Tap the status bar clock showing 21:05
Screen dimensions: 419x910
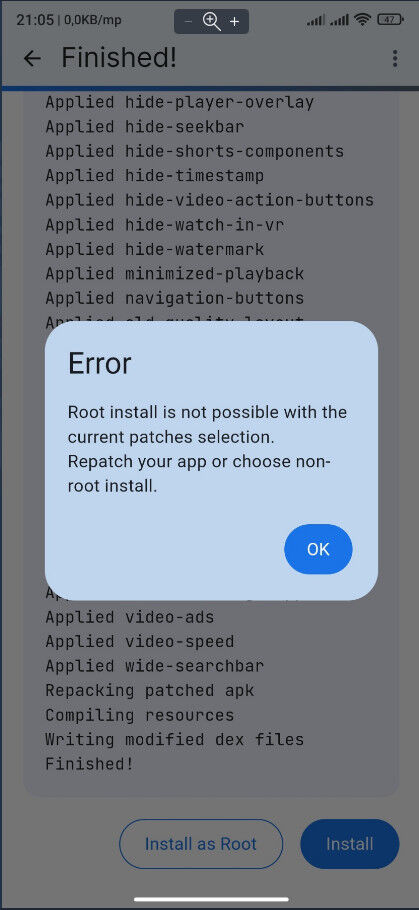(x=36, y=20)
